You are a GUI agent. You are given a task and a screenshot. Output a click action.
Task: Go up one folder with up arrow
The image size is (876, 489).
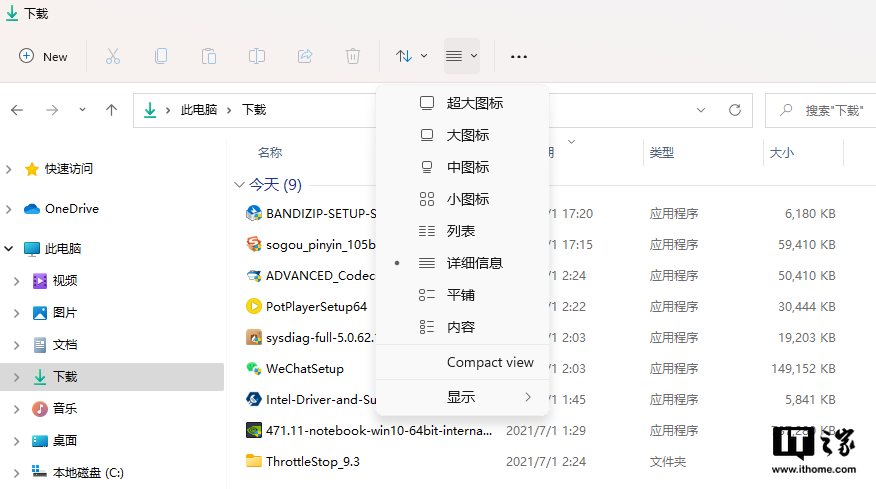[112, 110]
